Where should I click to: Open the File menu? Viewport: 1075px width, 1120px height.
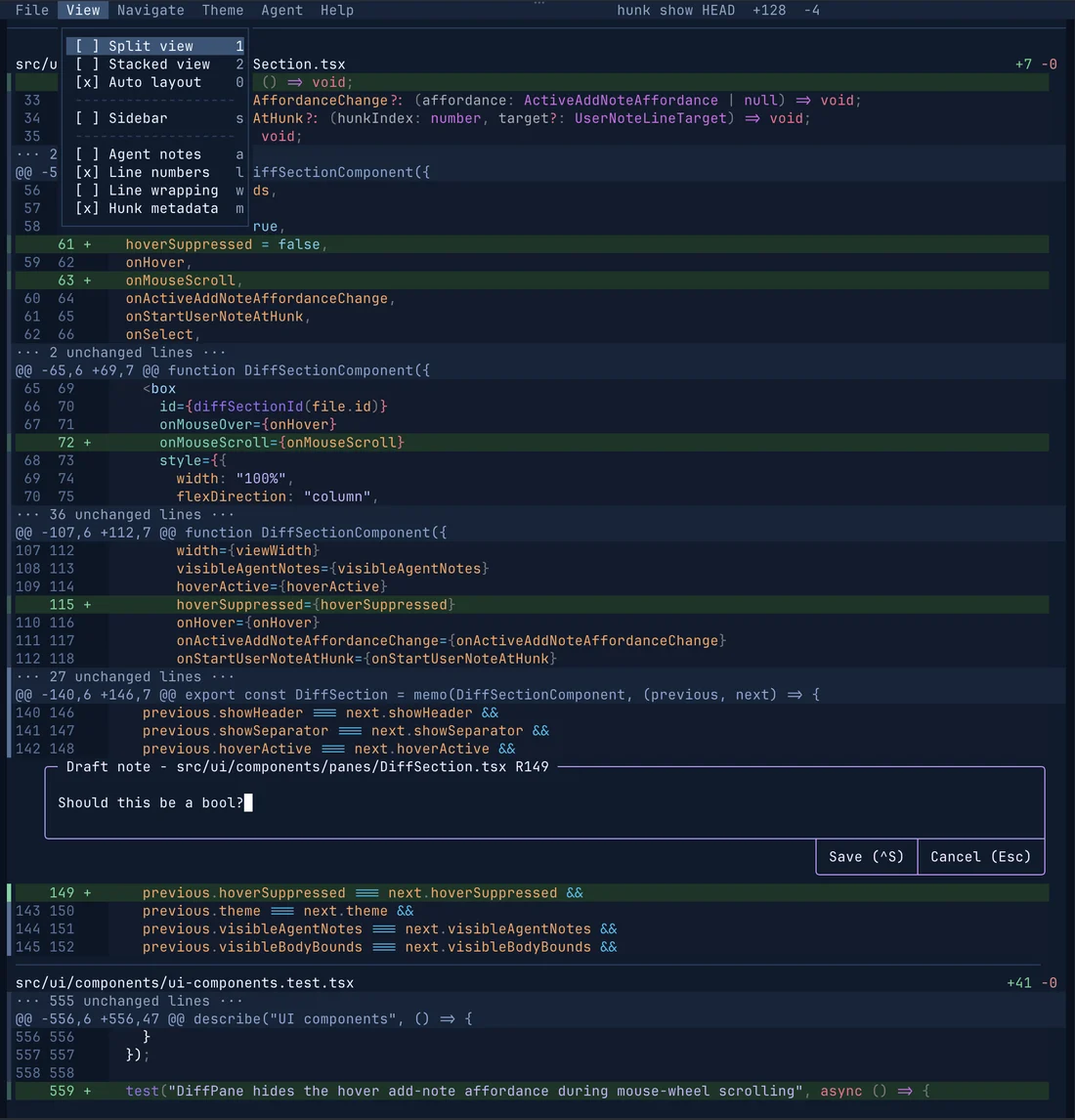coord(32,10)
